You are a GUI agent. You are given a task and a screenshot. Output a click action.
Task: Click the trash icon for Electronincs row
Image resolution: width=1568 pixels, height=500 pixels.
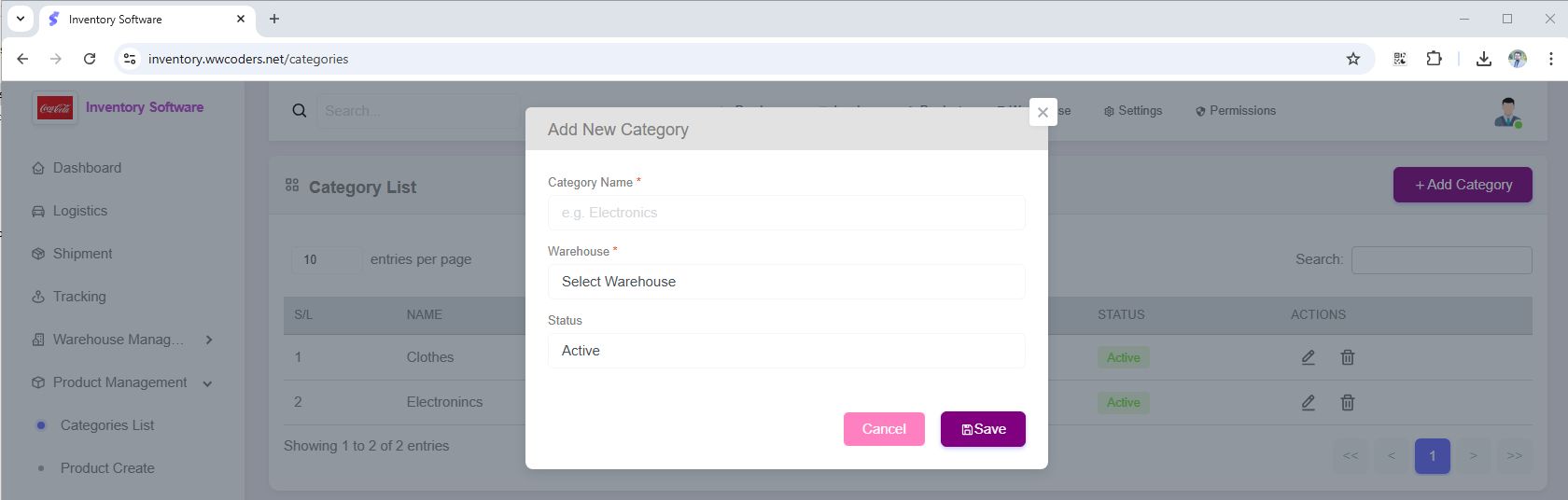(x=1348, y=402)
